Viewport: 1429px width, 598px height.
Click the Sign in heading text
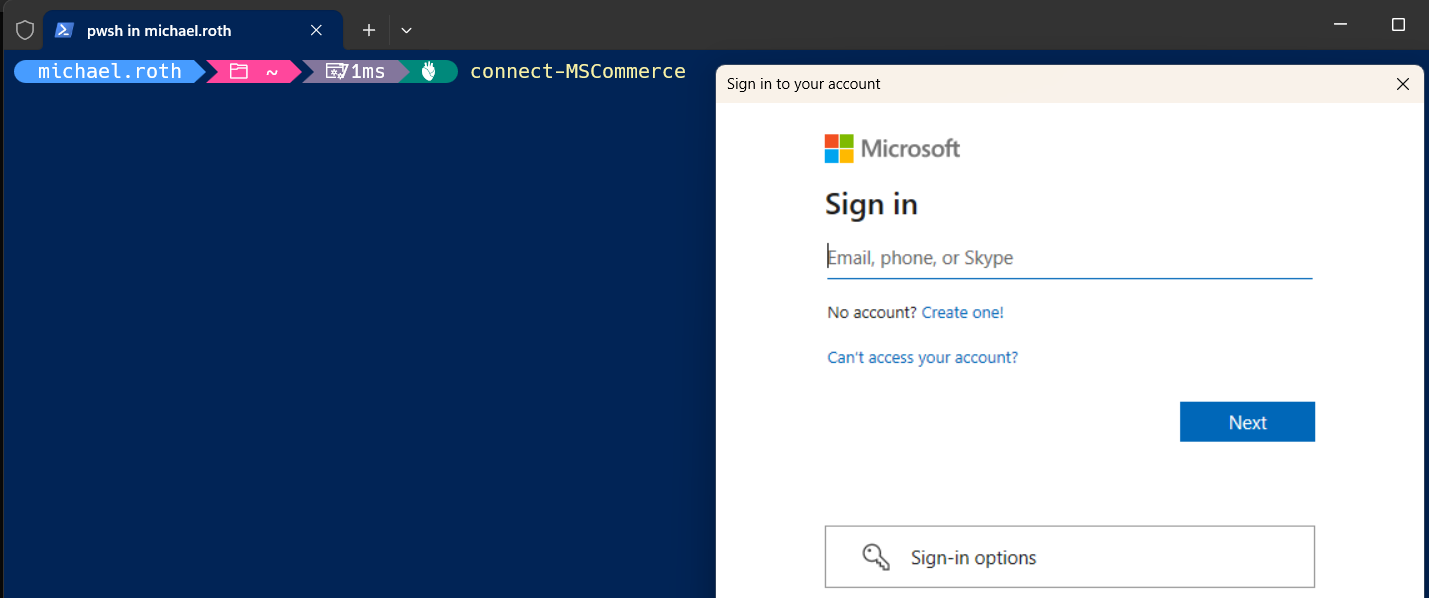pos(871,204)
